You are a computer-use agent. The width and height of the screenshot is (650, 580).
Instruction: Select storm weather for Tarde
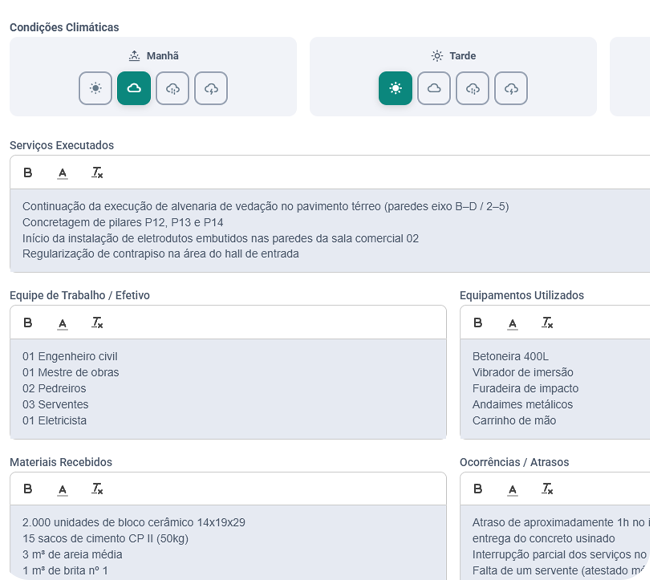(511, 88)
